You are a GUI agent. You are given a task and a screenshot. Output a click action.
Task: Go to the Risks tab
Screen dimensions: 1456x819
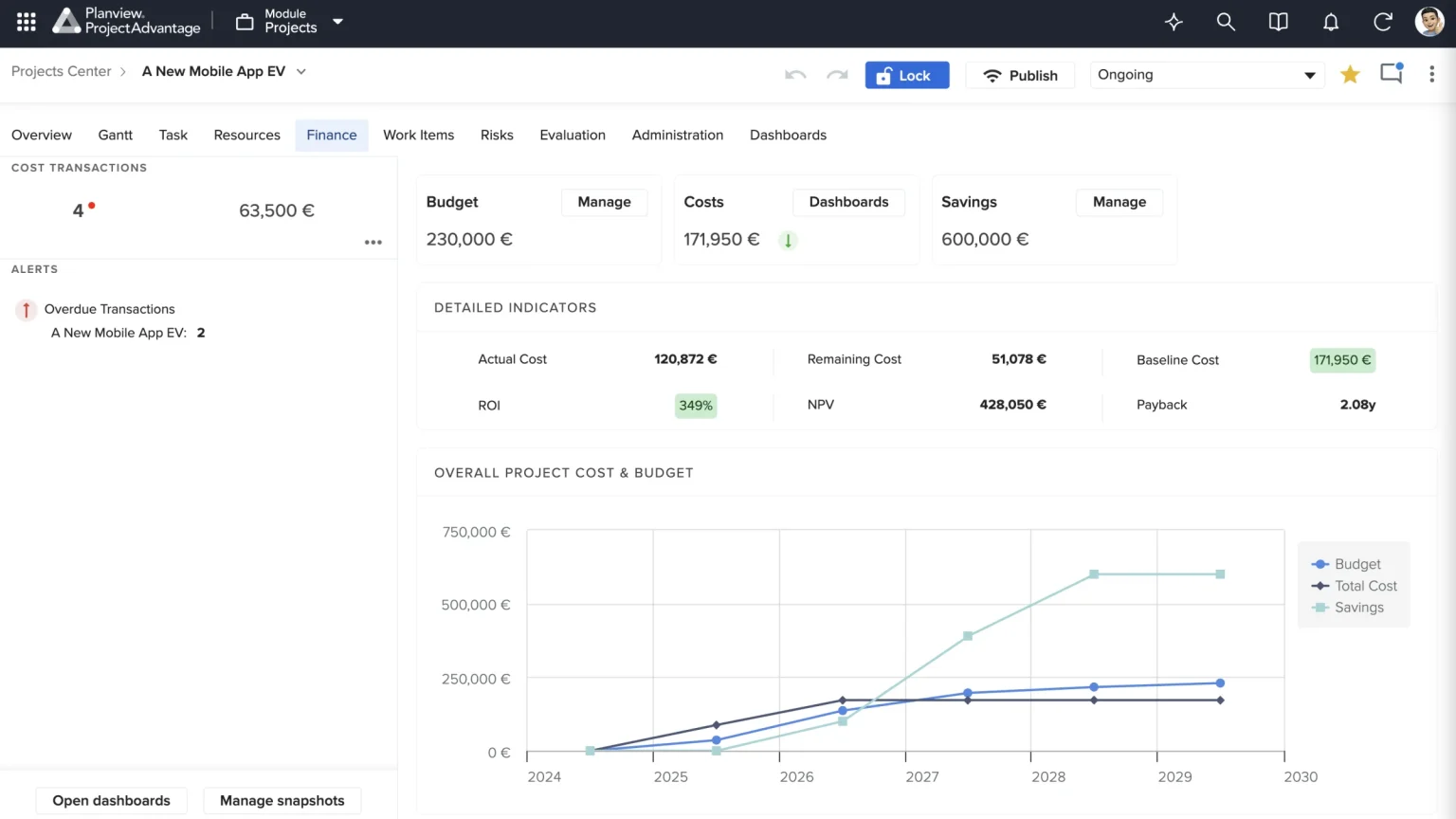pyautogui.click(x=497, y=135)
